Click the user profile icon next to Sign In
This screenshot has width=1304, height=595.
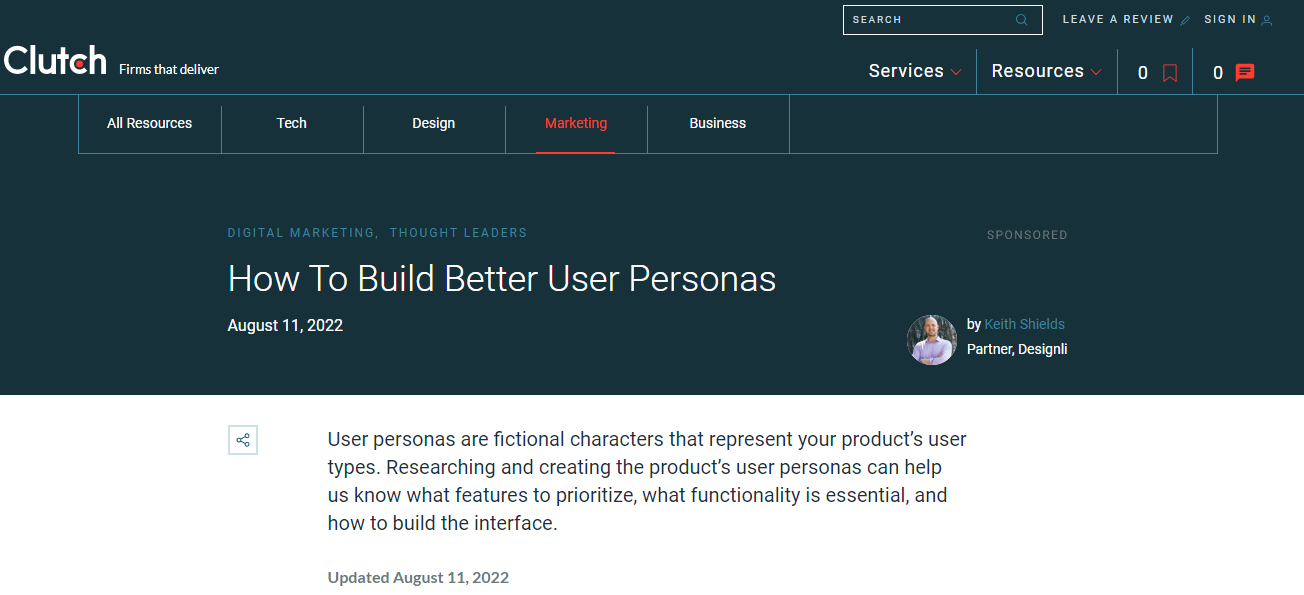pos(1267,20)
